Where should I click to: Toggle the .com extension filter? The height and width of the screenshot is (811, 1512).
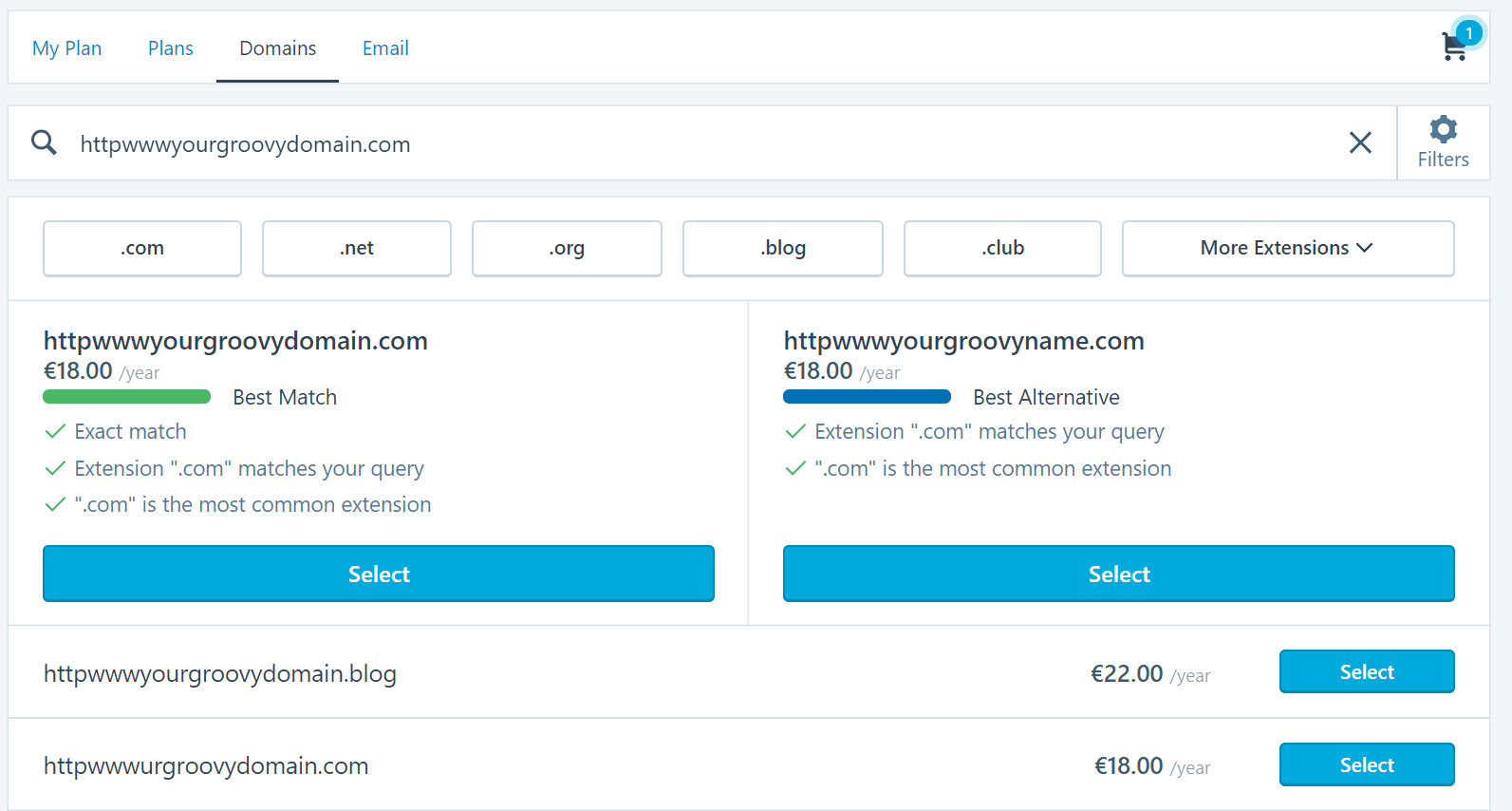tap(142, 249)
